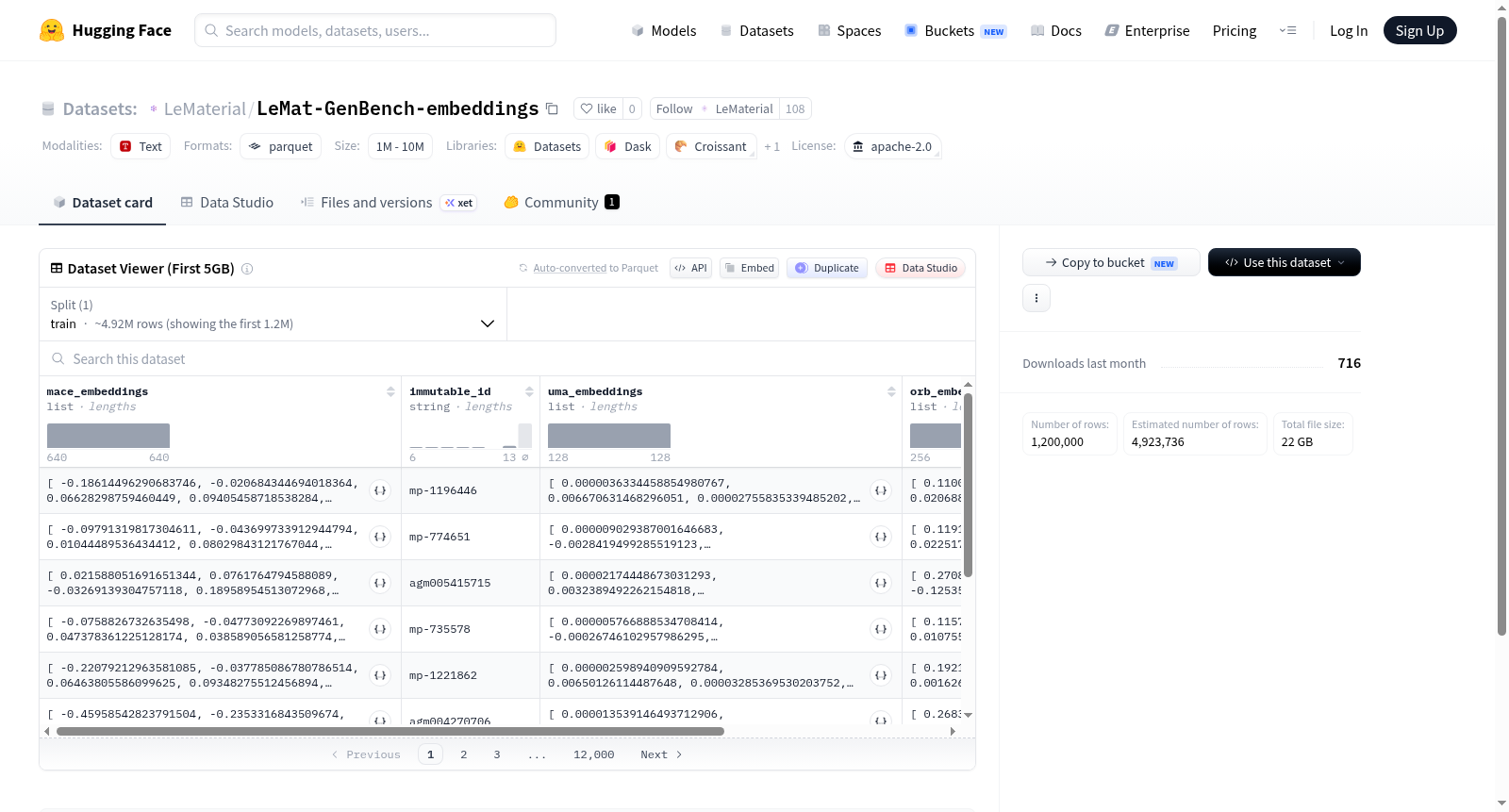Open Enterprise in the navigation
Screen dimensions: 1509x812
(1147, 30)
